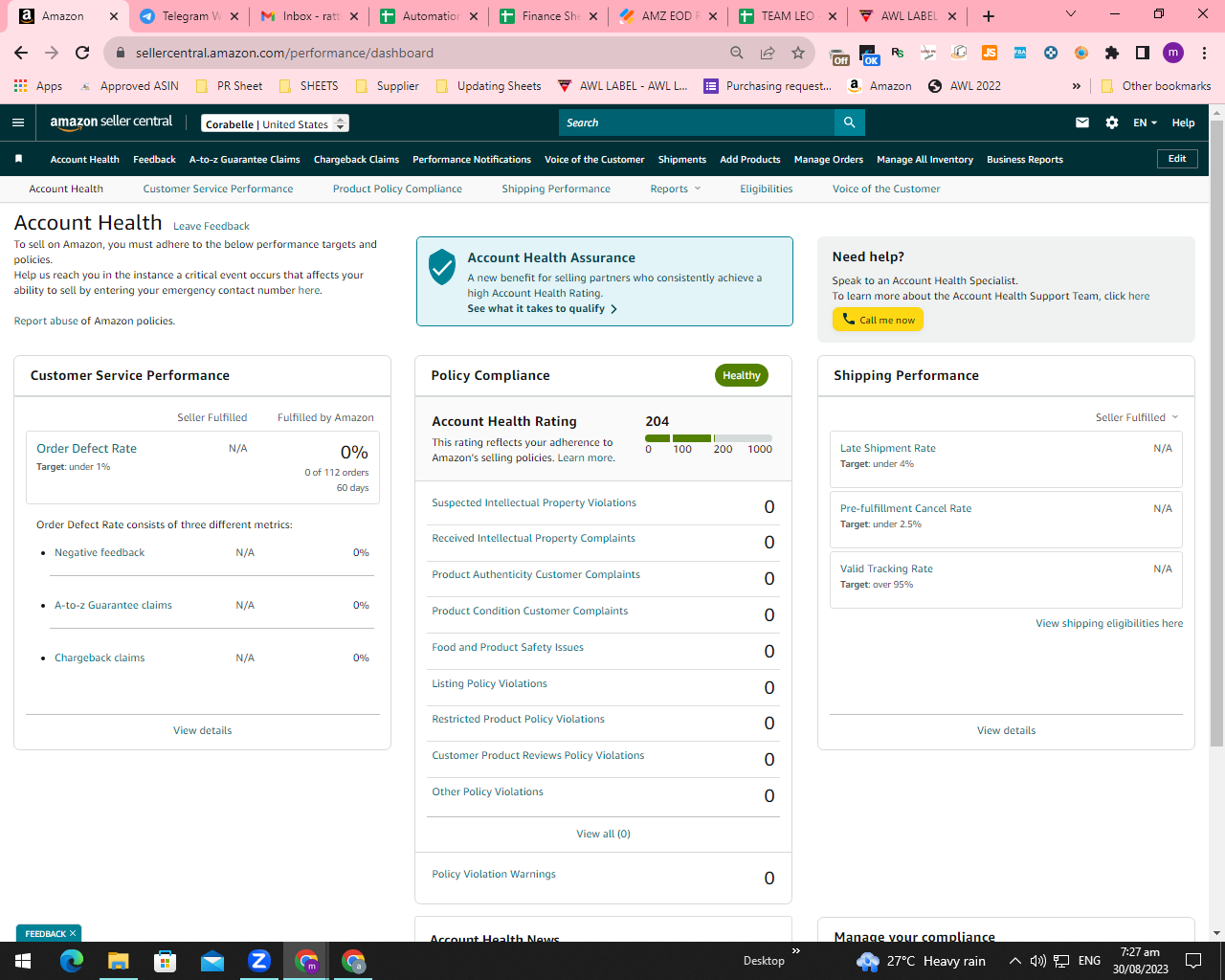Open the Seller Central settings gear
1225x980 pixels.
(1111, 122)
